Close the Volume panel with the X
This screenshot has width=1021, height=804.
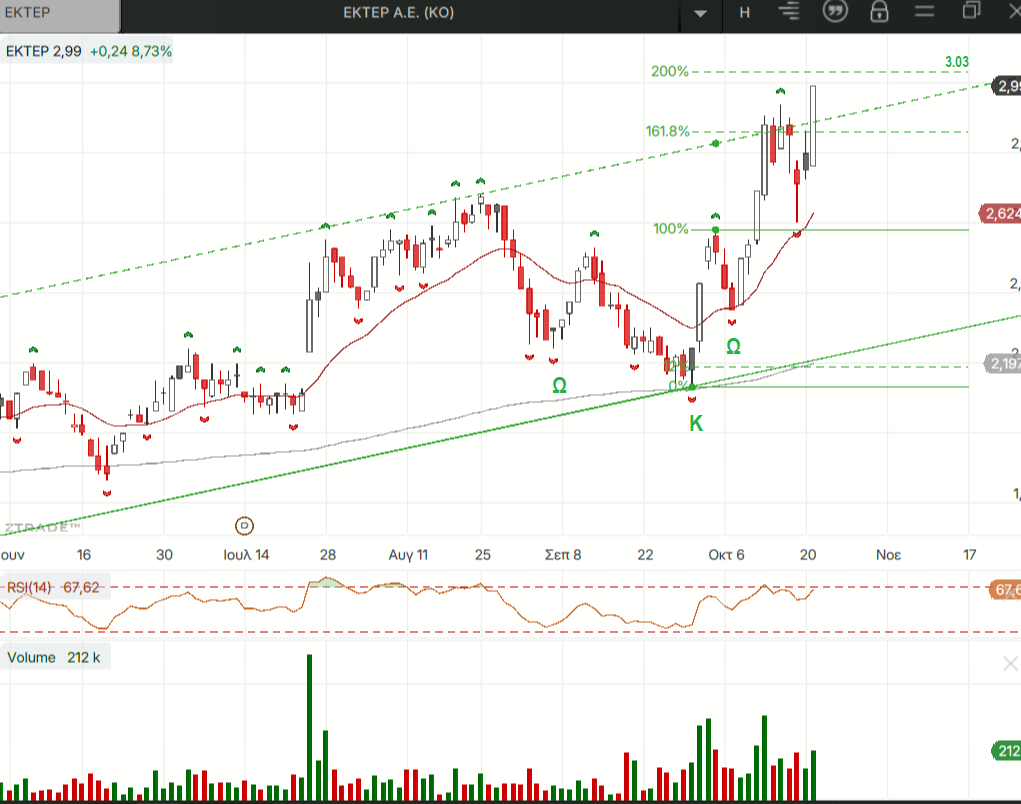click(1010, 664)
